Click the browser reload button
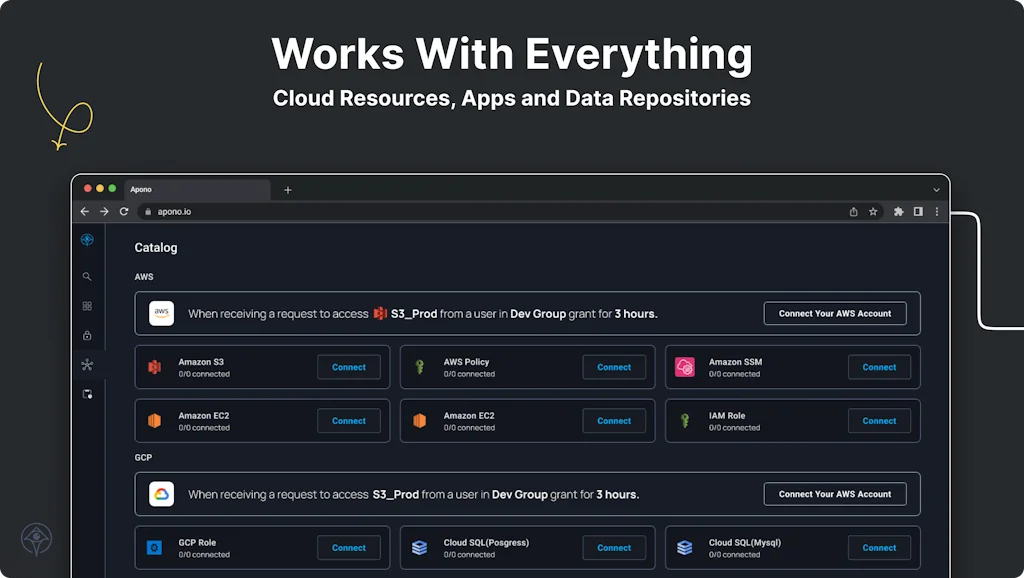The width and height of the screenshot is (1024, 578). coord(124,212)
